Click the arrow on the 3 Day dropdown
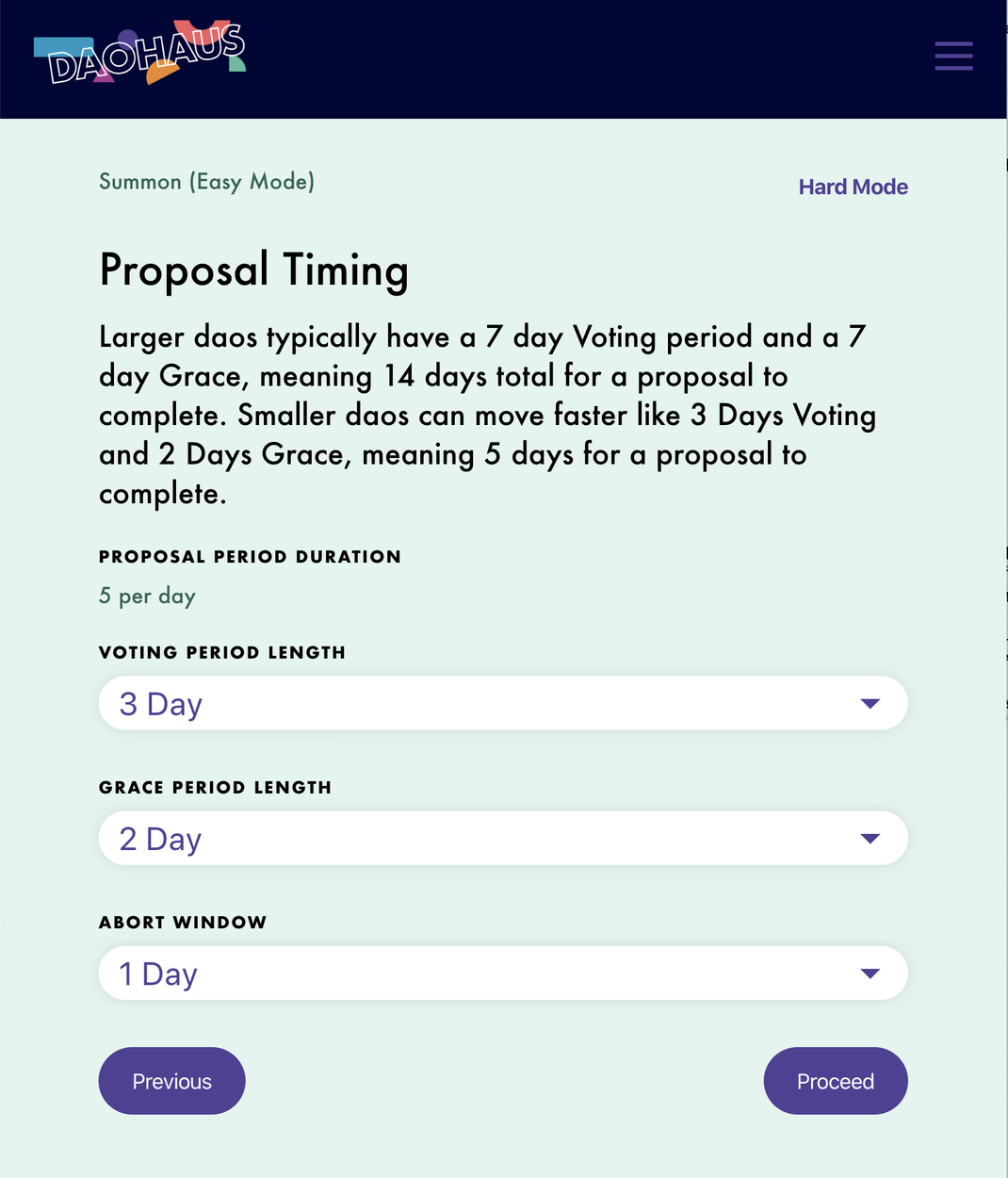The height and width of the screenshot is (1178, 1008). pyautogui.click(x=870, y=704)
